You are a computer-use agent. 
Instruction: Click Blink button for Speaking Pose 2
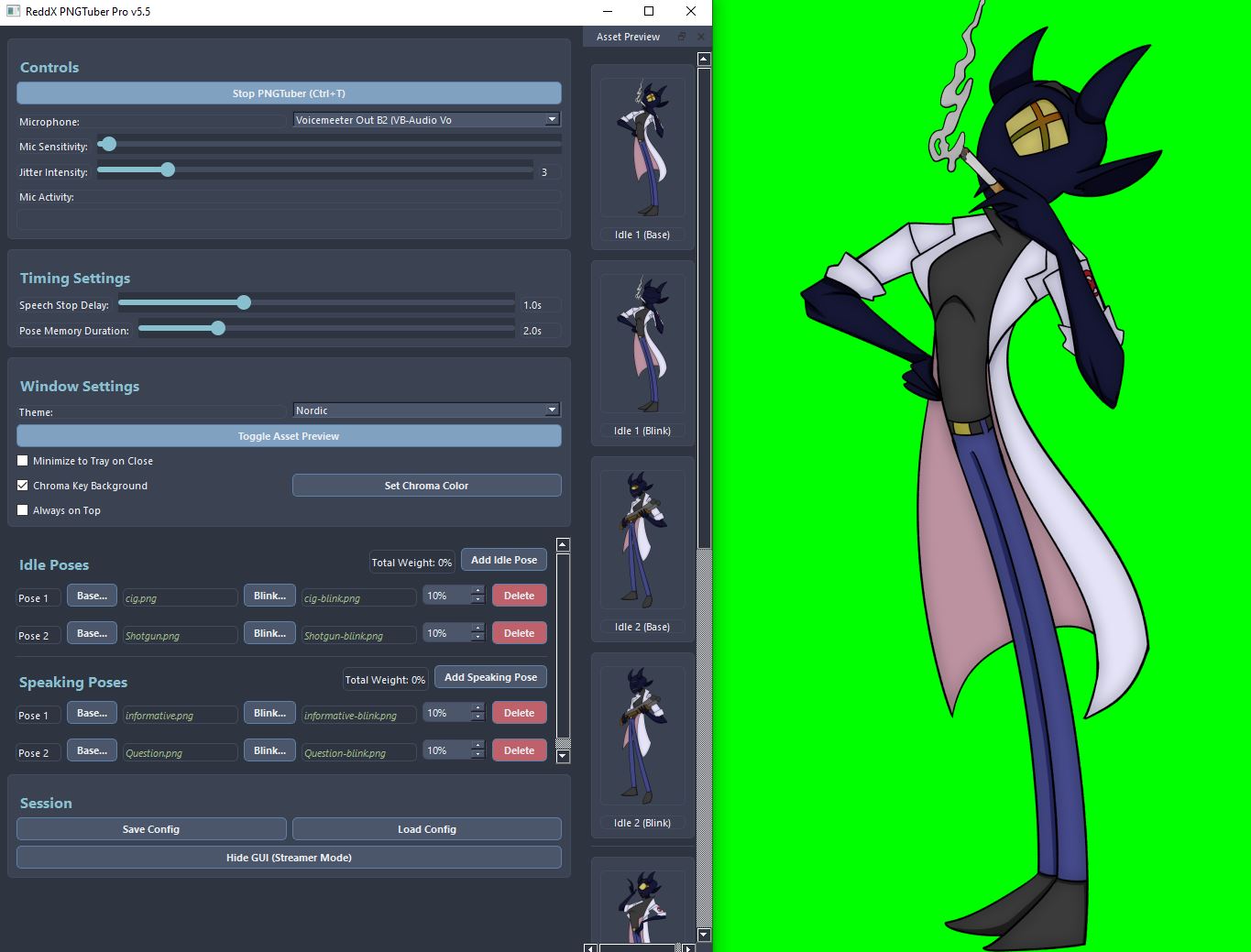[x=269, y=750]
